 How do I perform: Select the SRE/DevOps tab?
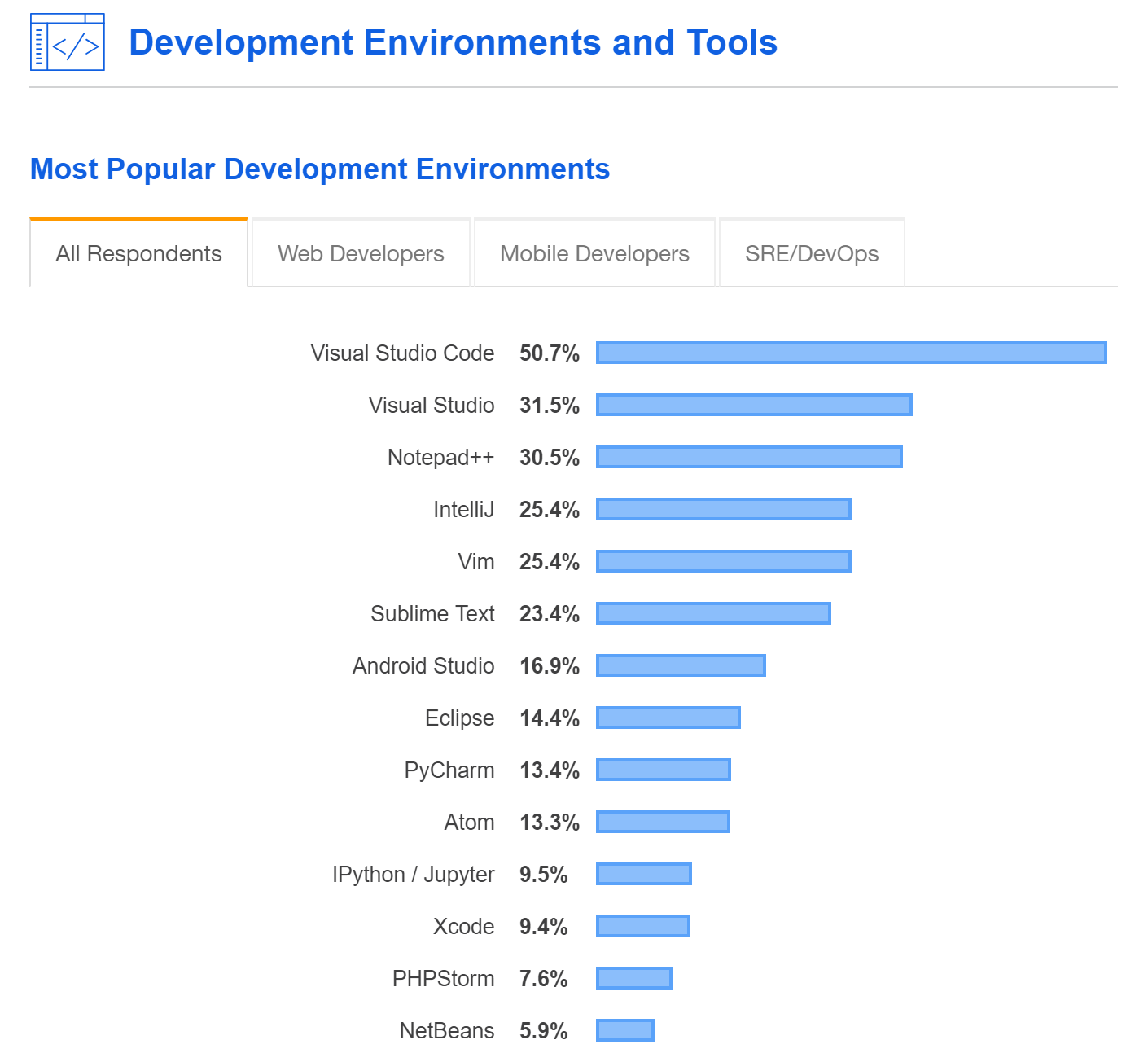[x=812, y=253]
